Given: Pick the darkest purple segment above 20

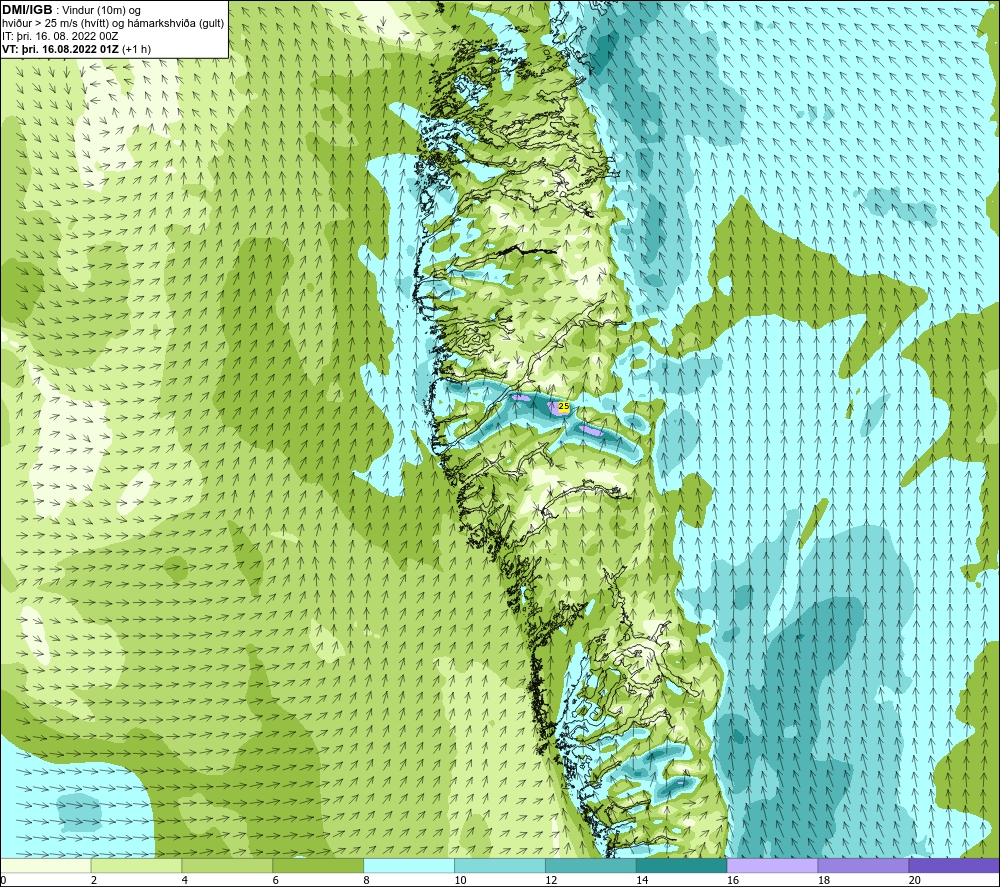Looking at the screenshot, I should [x=954, y=865].
